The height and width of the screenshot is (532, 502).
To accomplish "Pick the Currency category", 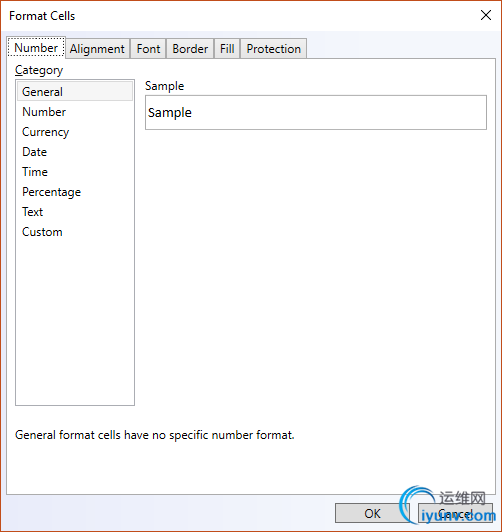I will (x=75, y=132).
